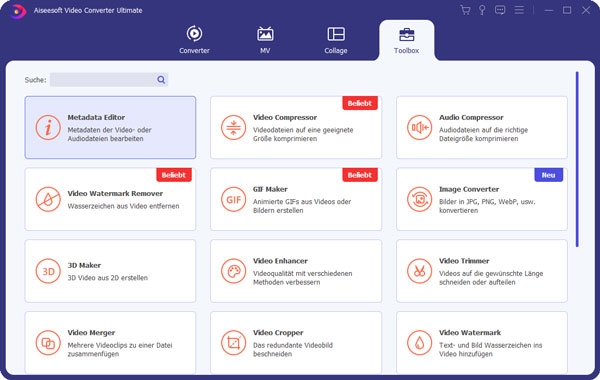Click the key register icon
Screen dimensions: 600x380
pyautogui.click(x=482, y=10)
